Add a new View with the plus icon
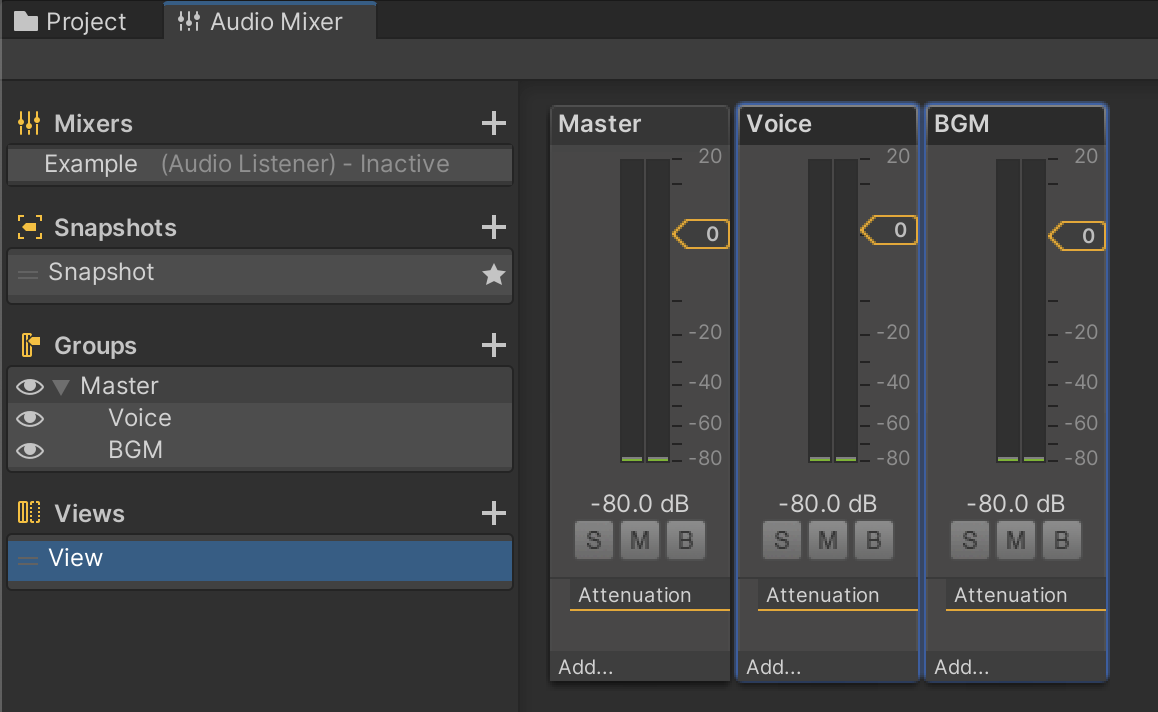The height and width of the screenshot is (712, 1158). 493,513
